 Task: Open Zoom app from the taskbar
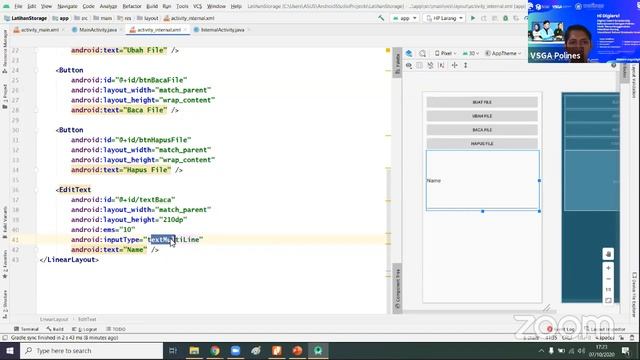(236, 351)
